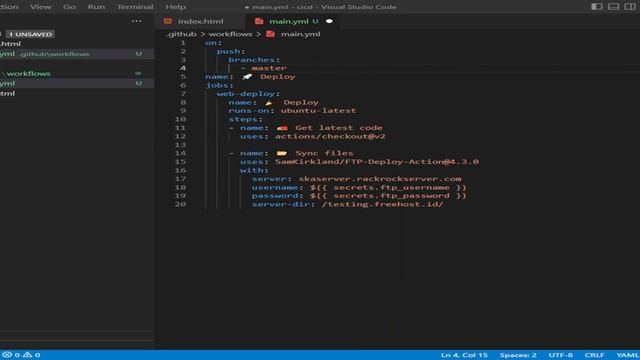Open the explorer more actions ellipsis
The height and width of the screenshot is (360, 640).
pyautogui.click(x=136, y=21)
